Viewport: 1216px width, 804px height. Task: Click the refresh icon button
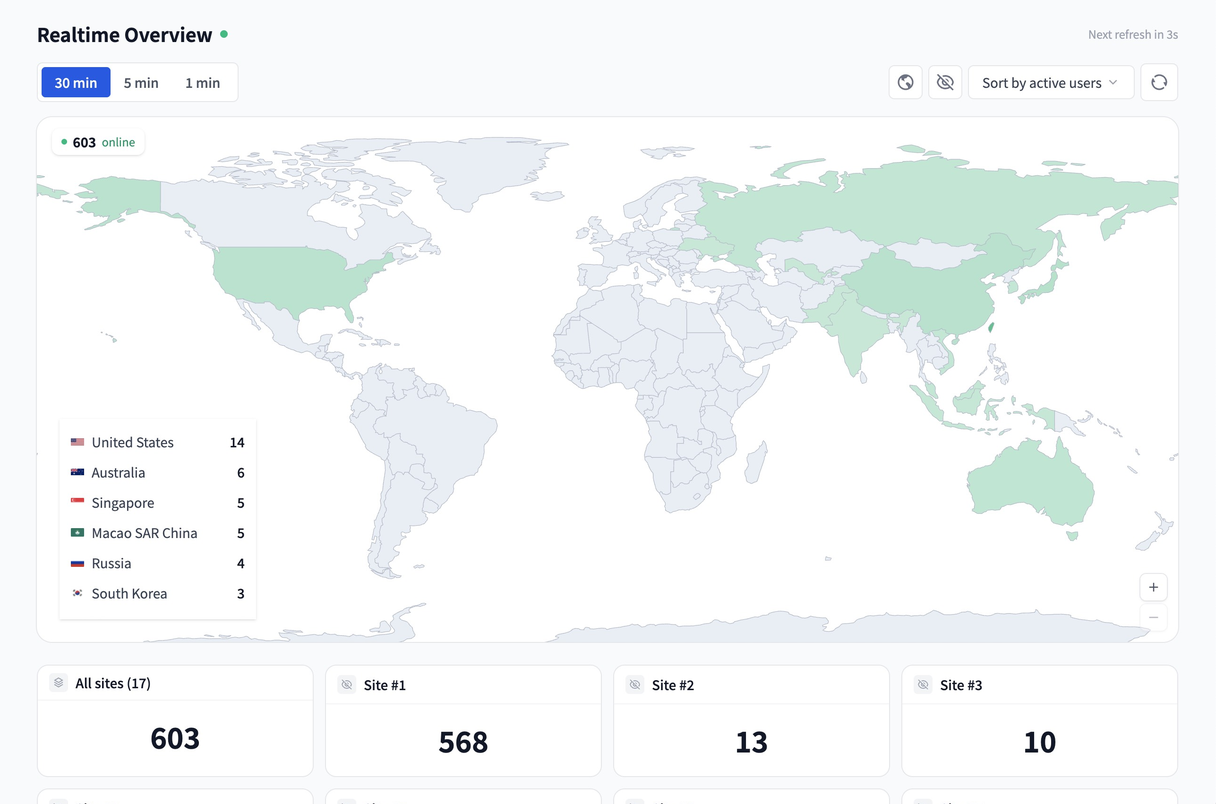point(1159,82)
